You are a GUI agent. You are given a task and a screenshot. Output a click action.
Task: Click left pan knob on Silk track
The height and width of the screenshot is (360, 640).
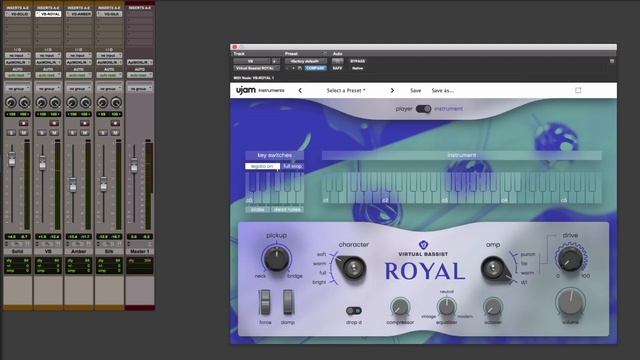click(102, 102)
